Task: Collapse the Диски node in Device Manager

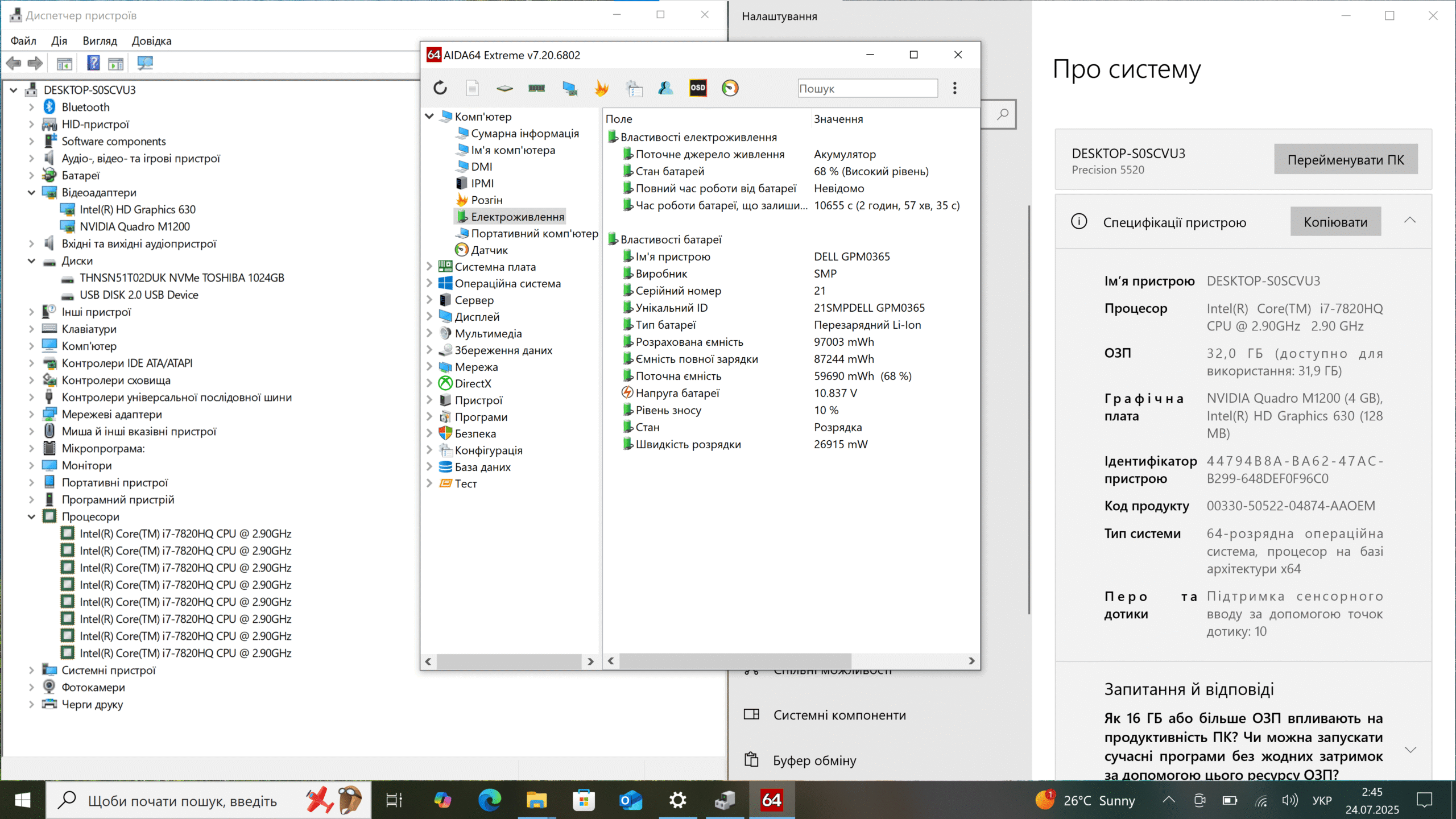Action: 32,260
